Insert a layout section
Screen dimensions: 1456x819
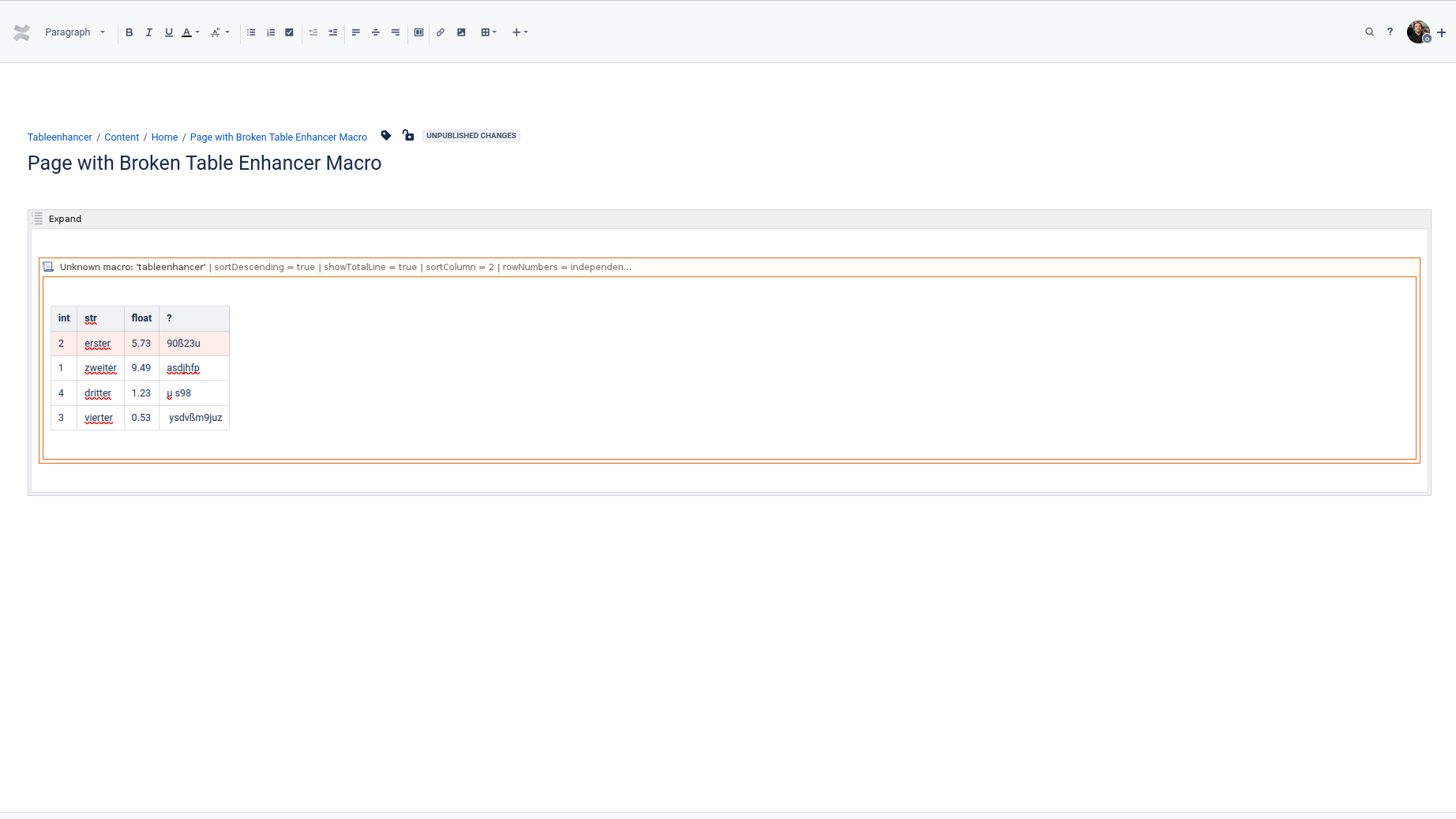pyautogui.click(x=418, y=32)
